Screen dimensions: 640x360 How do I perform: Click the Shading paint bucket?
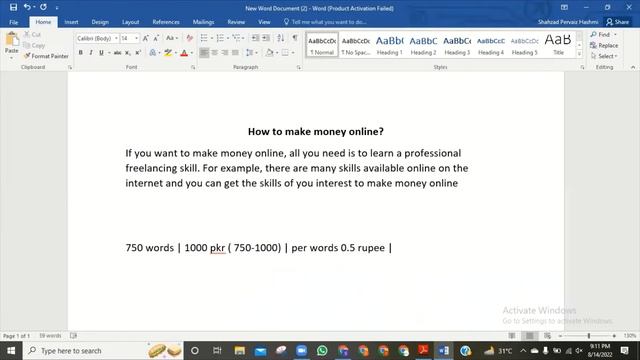(269, 53)
